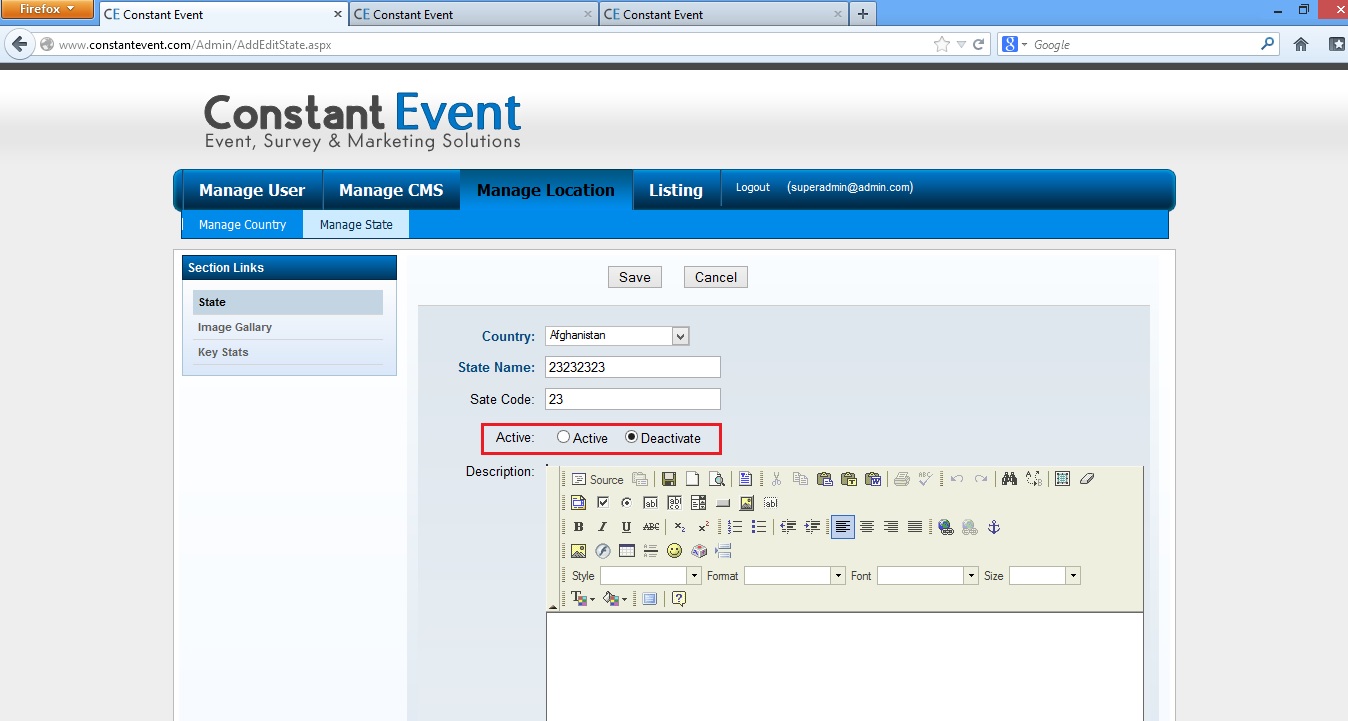
Task: Open the Image Gallary section link
Action: 235,327
